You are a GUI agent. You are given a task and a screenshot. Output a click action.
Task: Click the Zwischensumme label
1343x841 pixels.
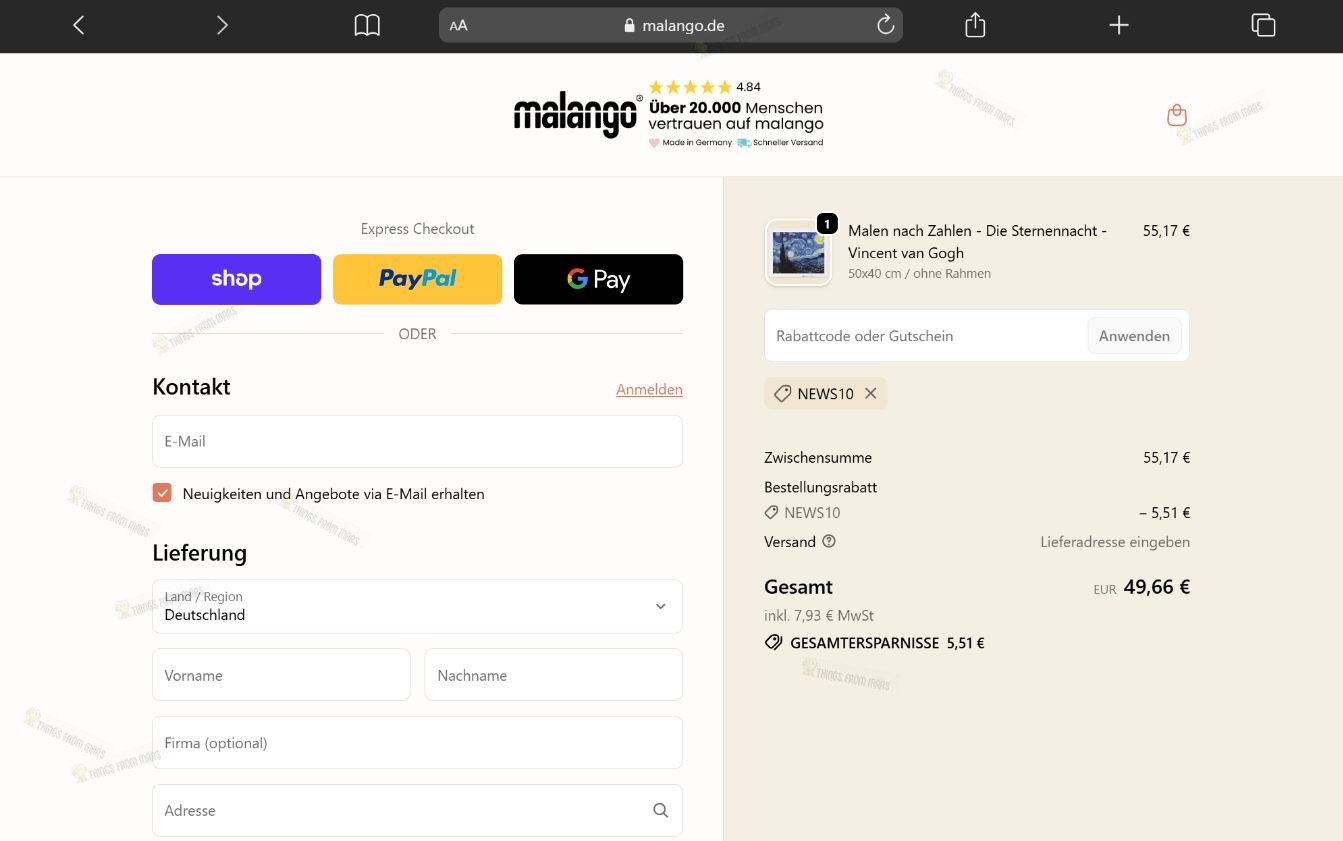tap(818, 457)
